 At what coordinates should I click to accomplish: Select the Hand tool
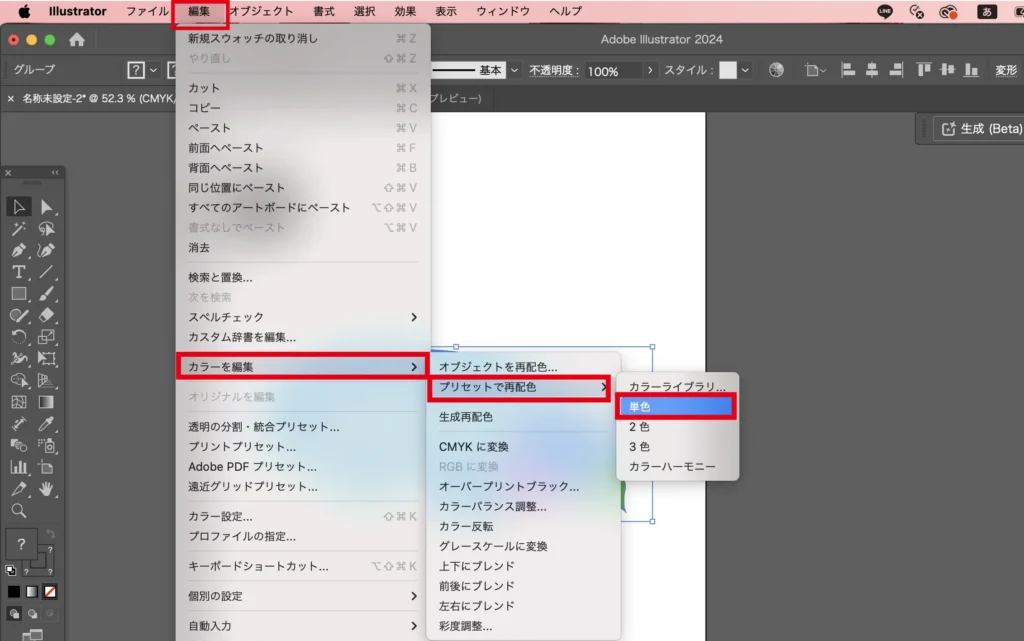click(x=46, y=489)
